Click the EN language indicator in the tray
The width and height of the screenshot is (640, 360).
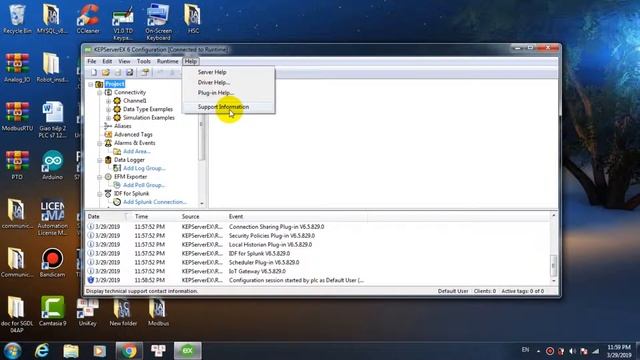[525, 350]
